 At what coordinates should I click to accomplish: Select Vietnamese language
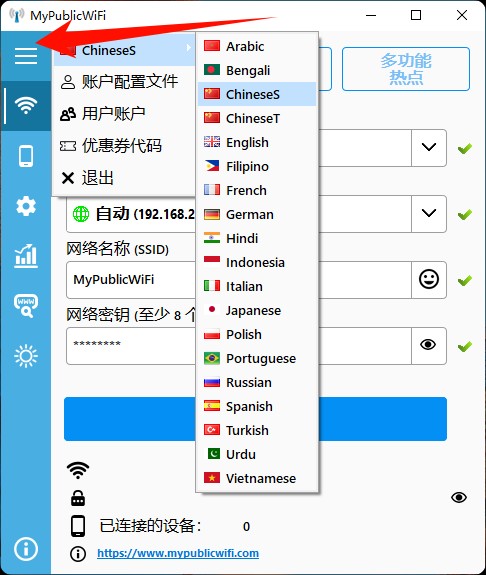click(x=257, y=478)
